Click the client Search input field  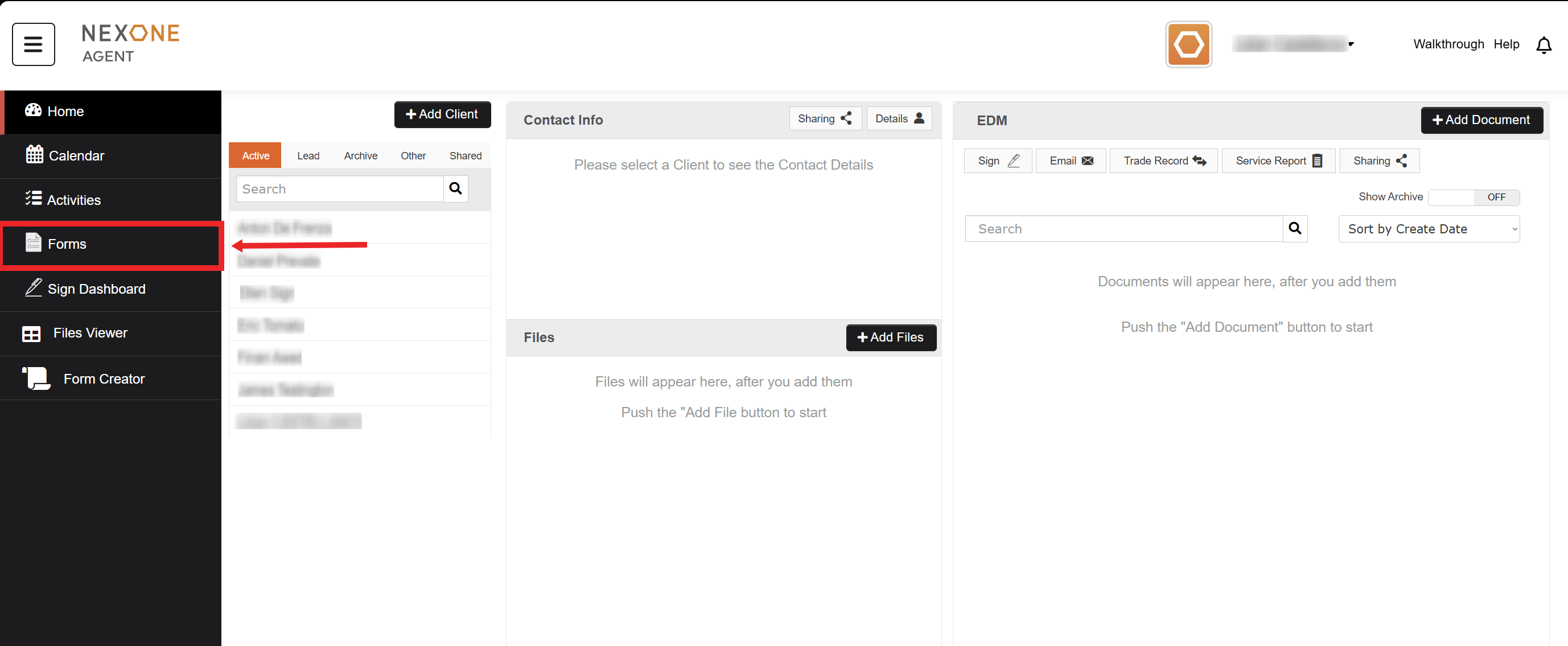coord(339,189)
